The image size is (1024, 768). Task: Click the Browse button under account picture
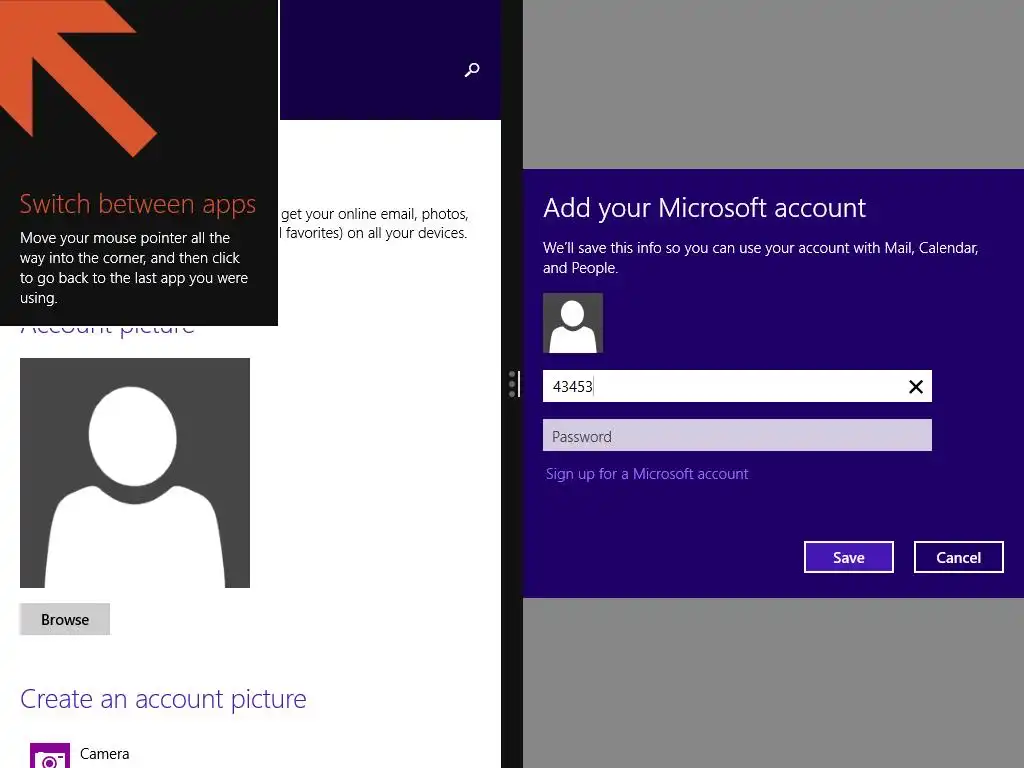[65, 619]
